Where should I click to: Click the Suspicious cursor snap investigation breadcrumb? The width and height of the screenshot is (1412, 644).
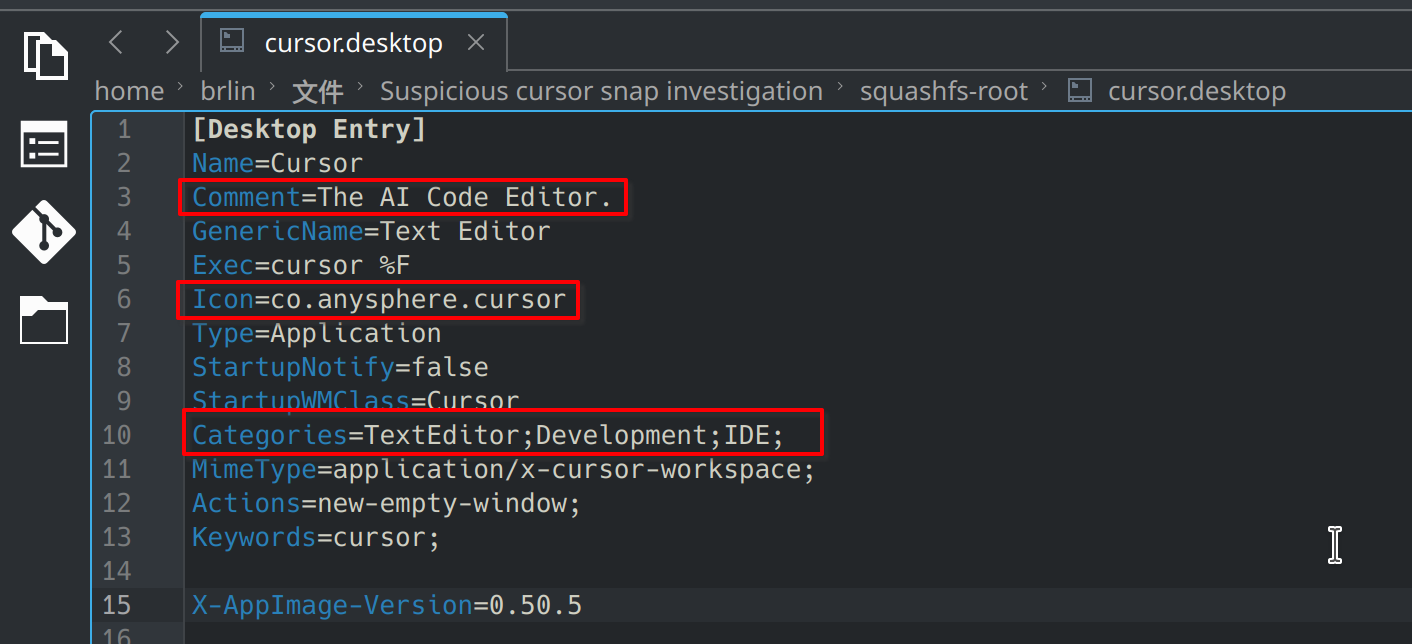pos(600,91)
